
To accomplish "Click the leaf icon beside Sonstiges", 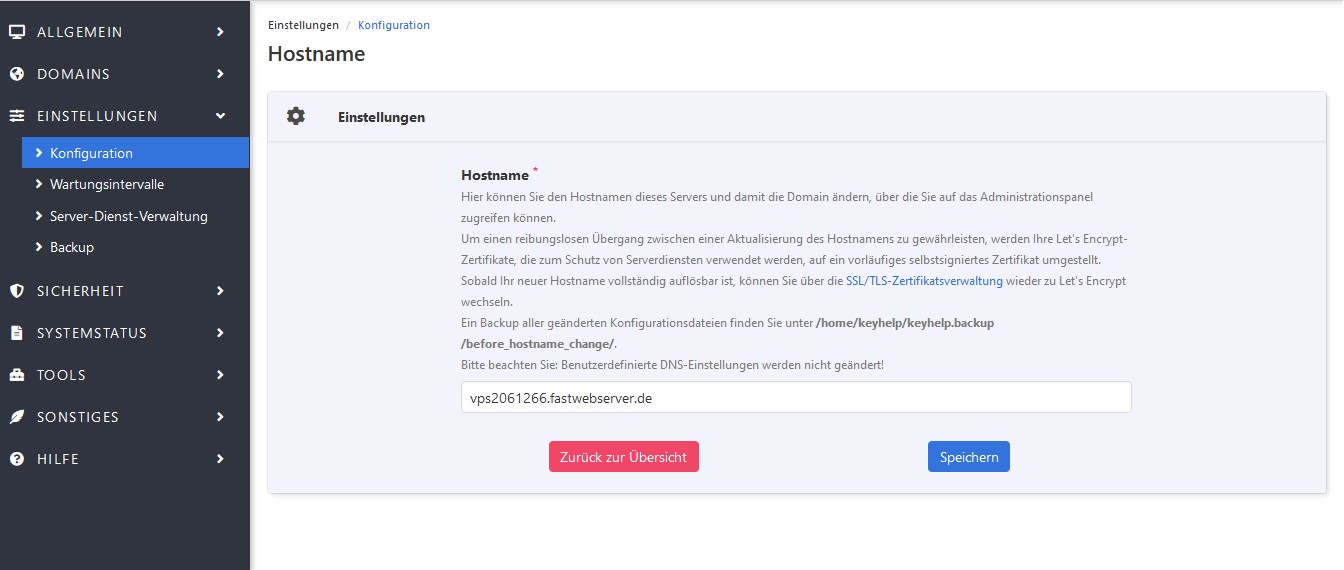I will [x=16, y=417].
